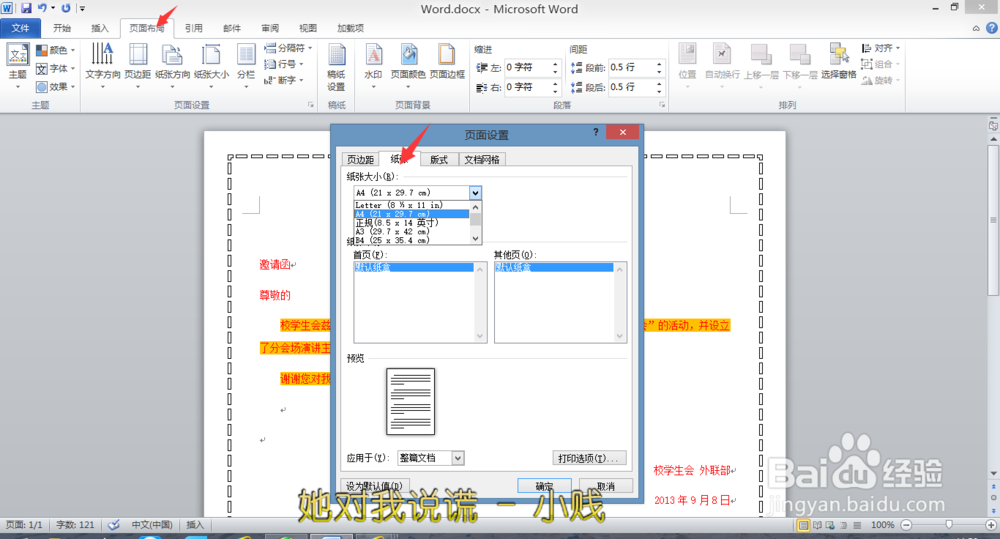This screenshot has height=539, width=1000.
Task: Click the 组合 group objects button
Action: [880, 64]
